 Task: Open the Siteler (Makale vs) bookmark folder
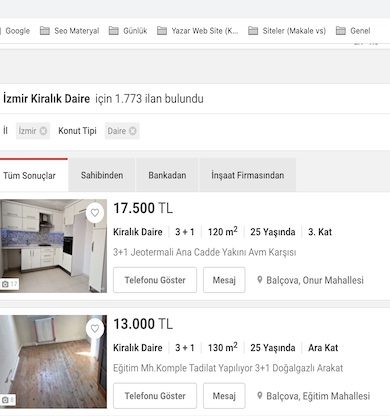pos(287,31)
